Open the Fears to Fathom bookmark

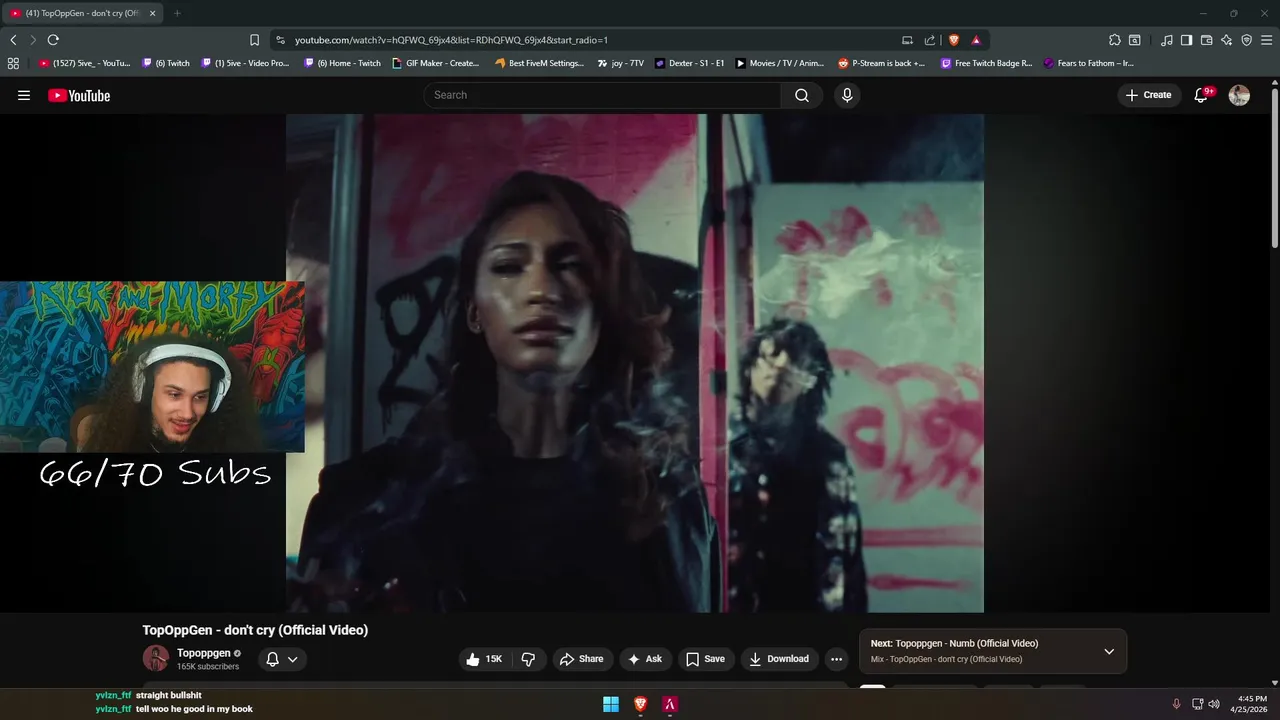coord(1089,63)
